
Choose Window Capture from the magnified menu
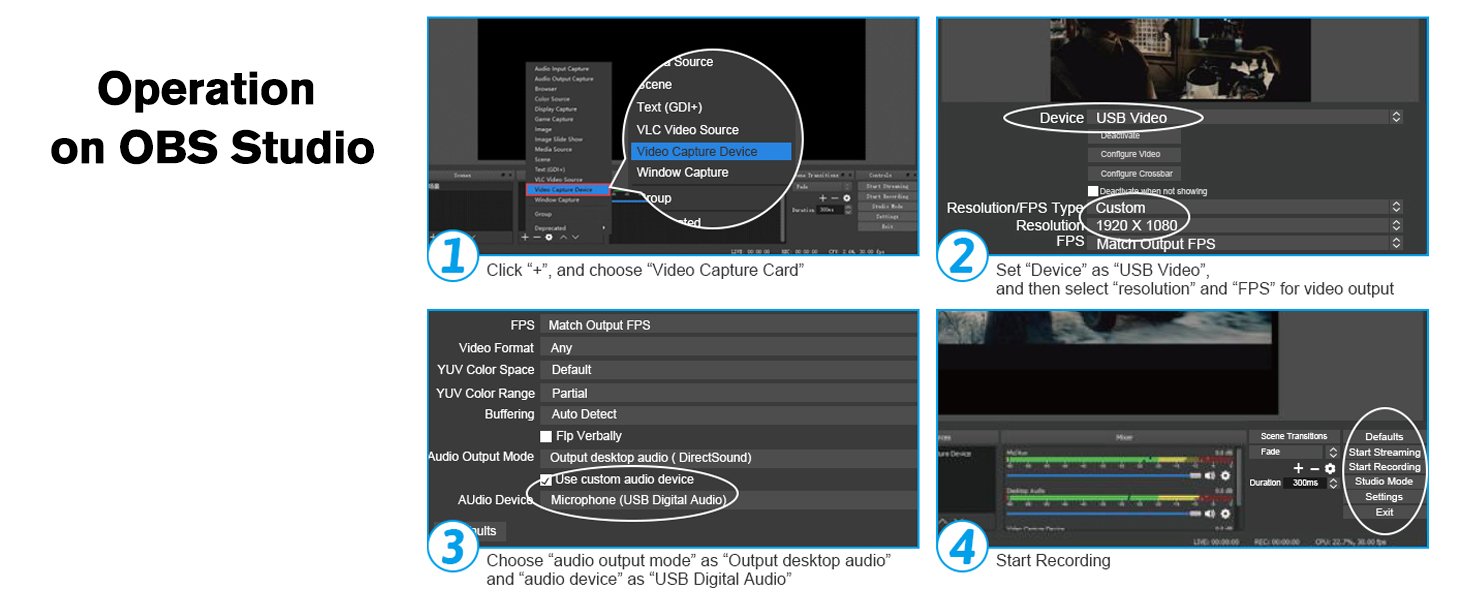coord(682,173)
